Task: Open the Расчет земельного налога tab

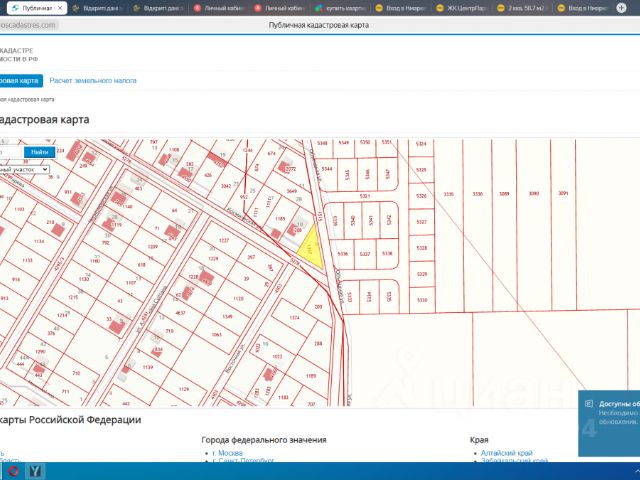Action: [93, 80]
